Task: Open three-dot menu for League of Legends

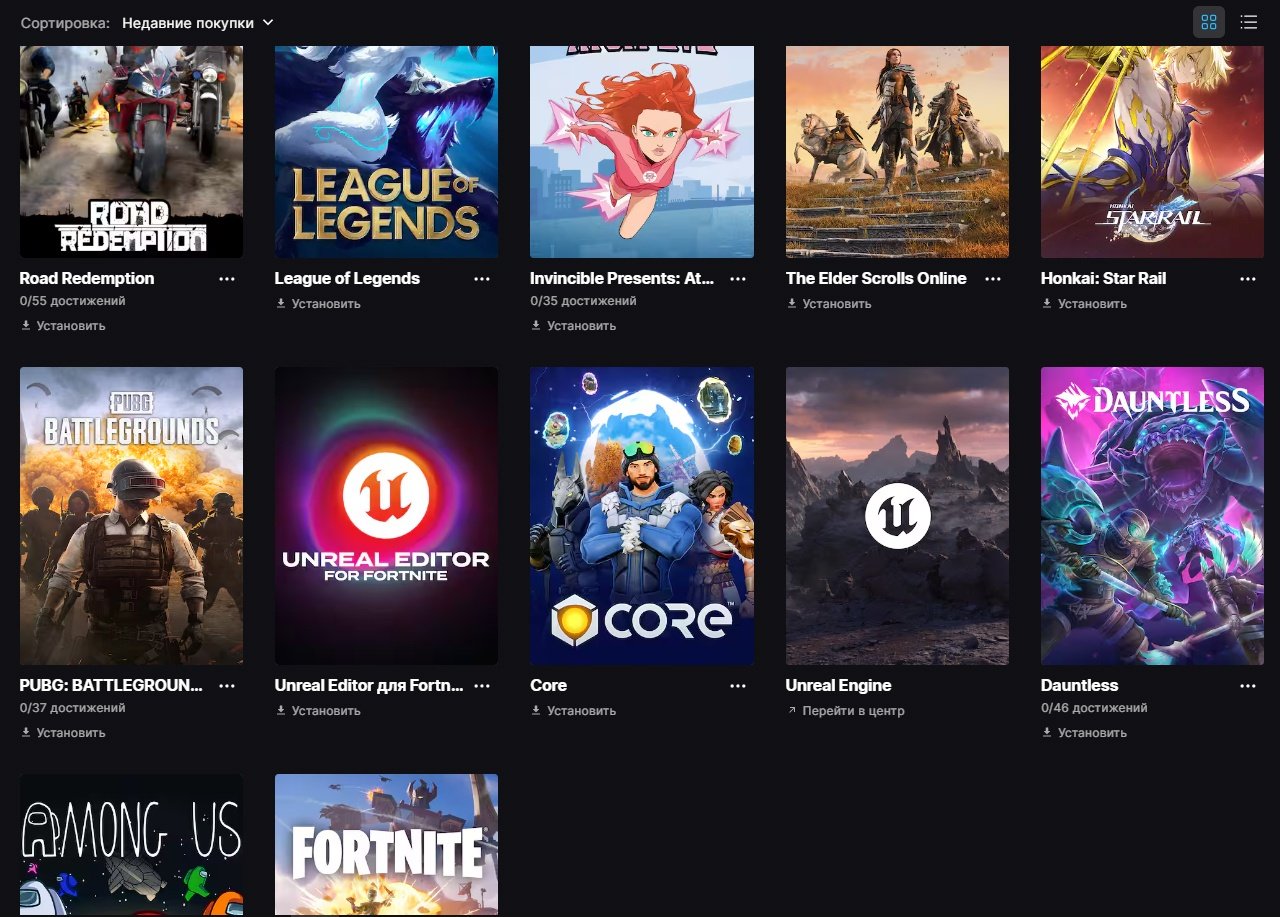Action: [482, 279]
